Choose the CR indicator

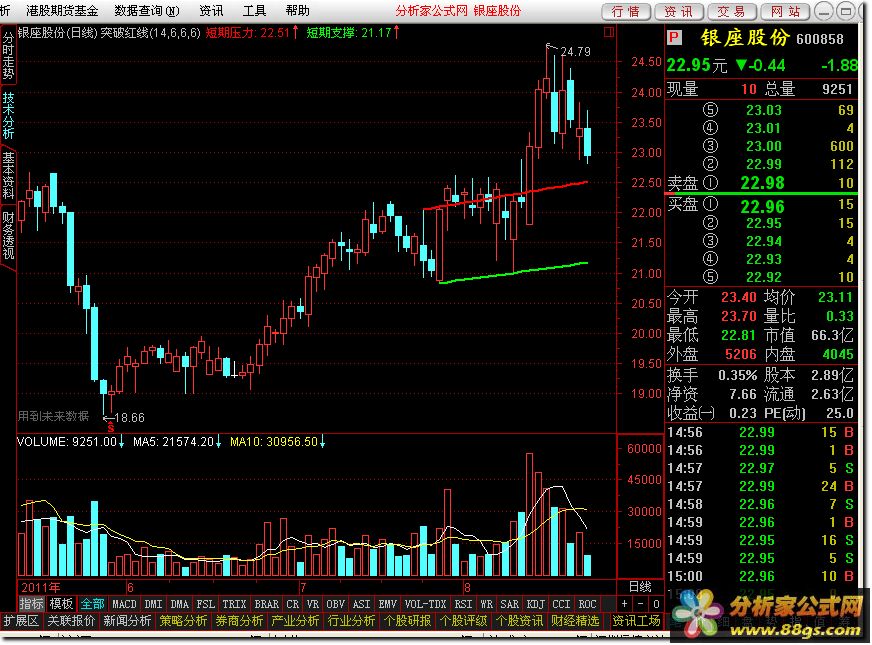[293, 604]
